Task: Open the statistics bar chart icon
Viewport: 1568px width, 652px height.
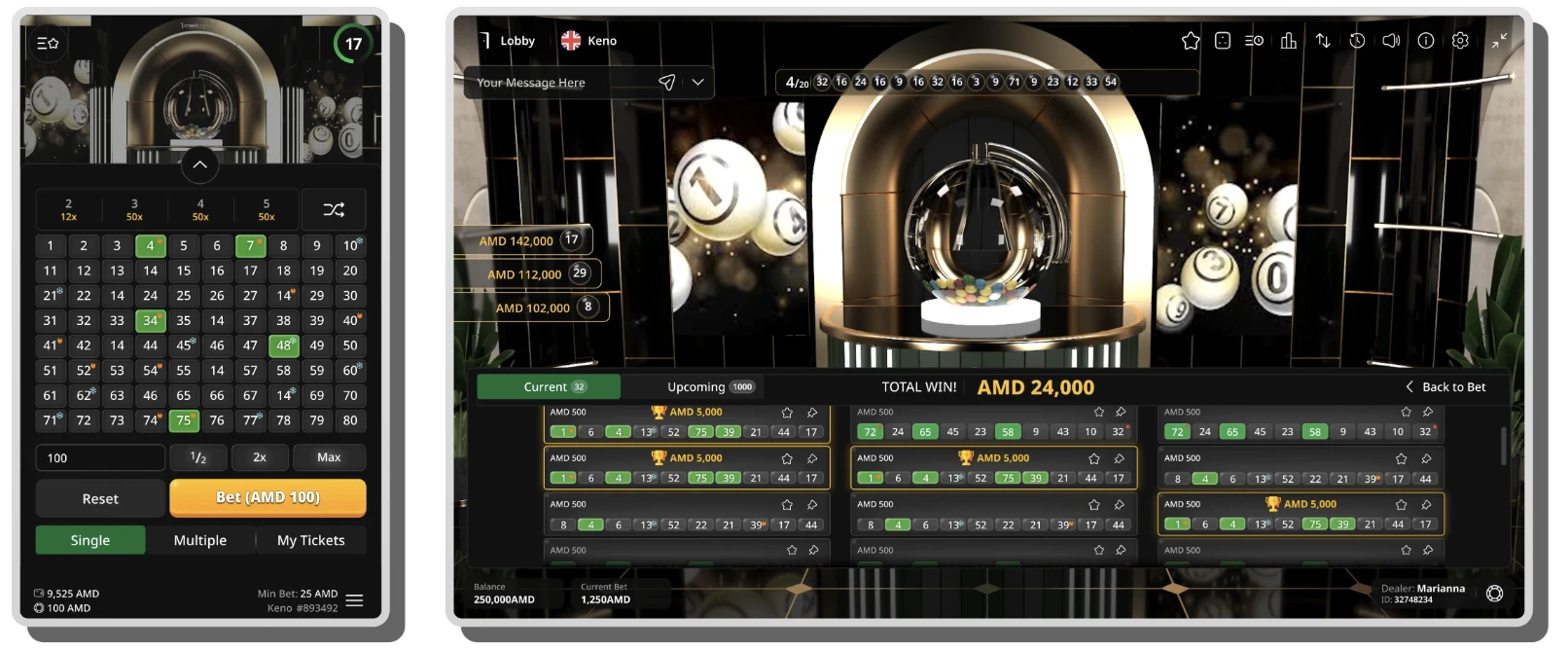Action: [x=1289, y=41]
